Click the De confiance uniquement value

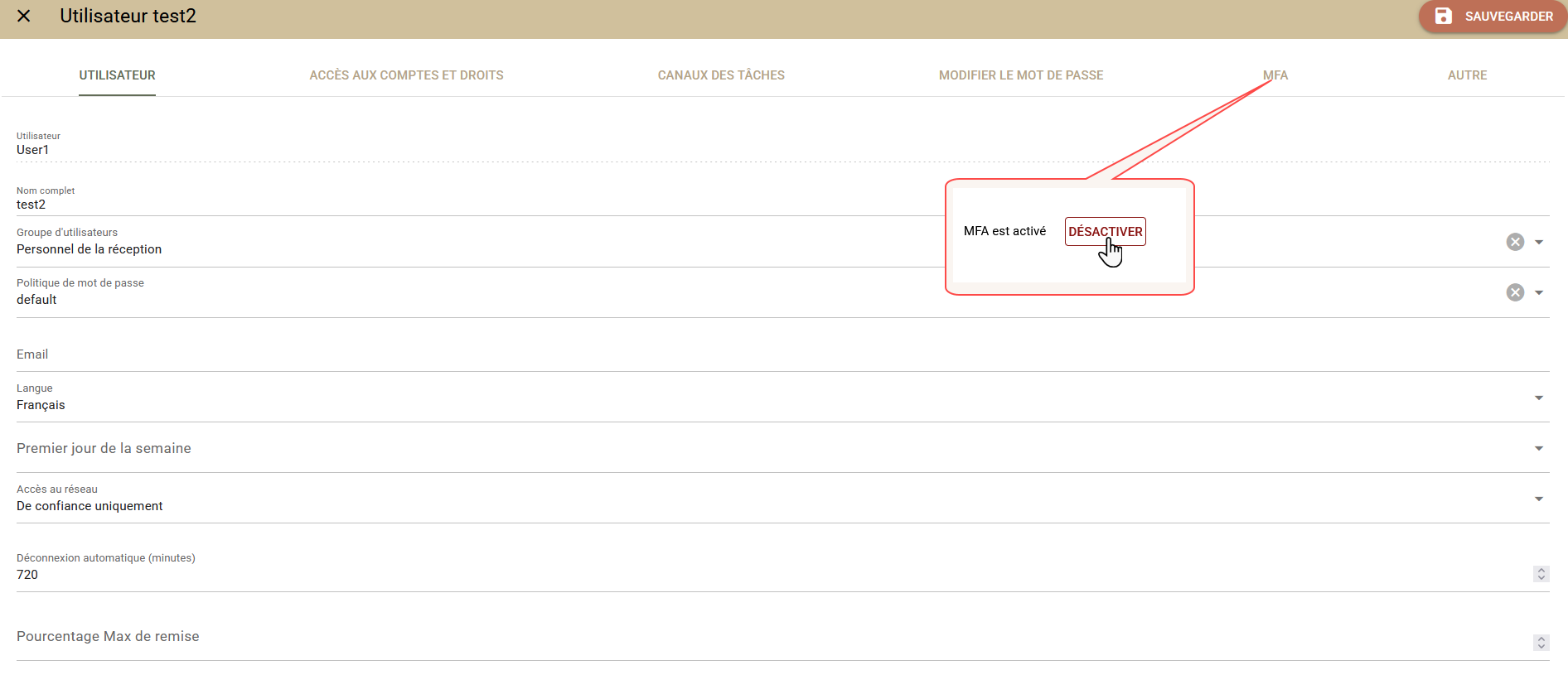click(x=90, y=506)
